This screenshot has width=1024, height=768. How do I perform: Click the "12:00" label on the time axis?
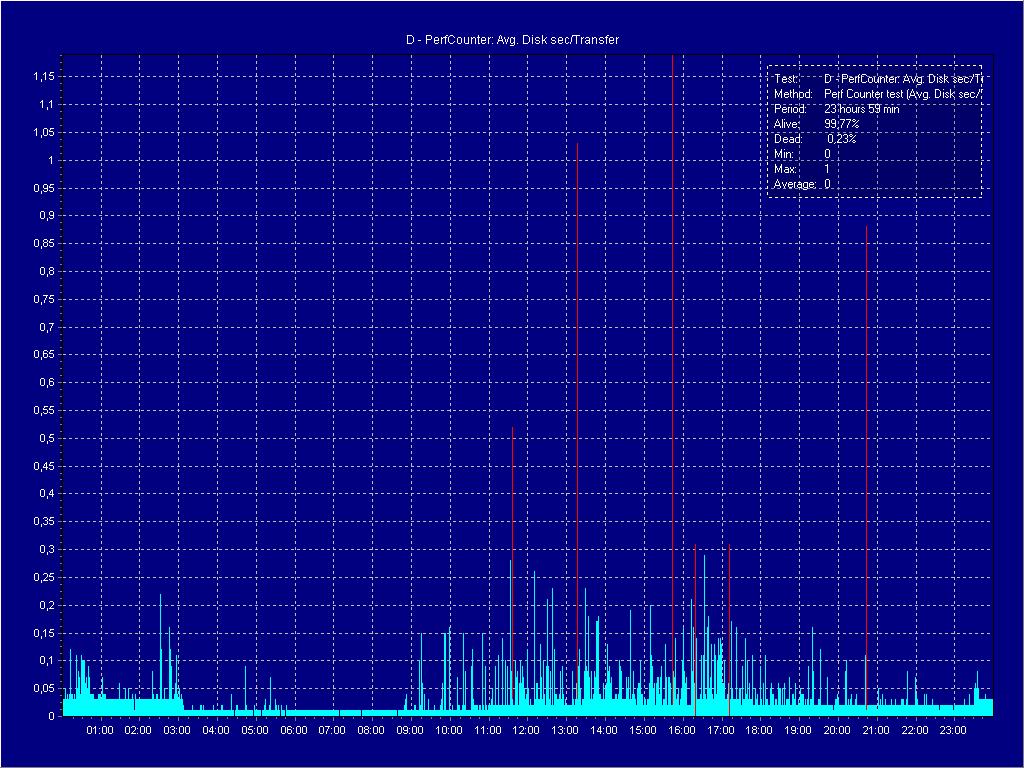[x=526, y=730]
